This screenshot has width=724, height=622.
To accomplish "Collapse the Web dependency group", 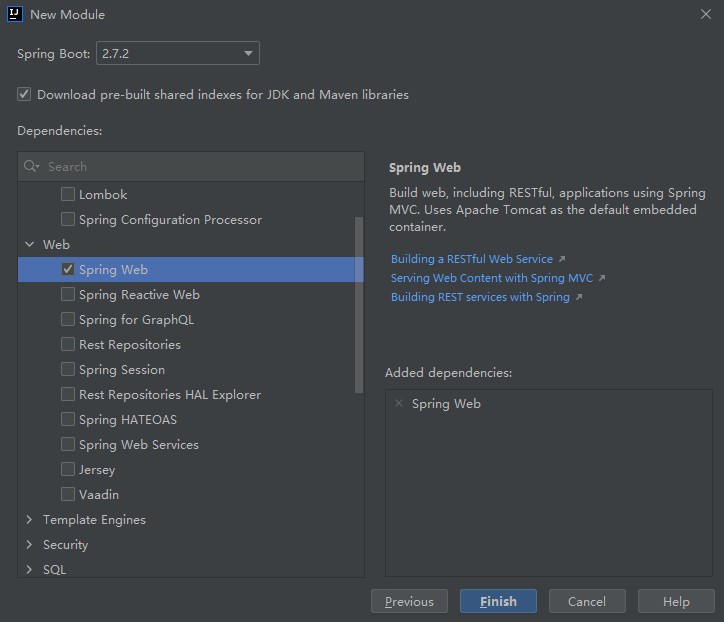I will (30, 244).
